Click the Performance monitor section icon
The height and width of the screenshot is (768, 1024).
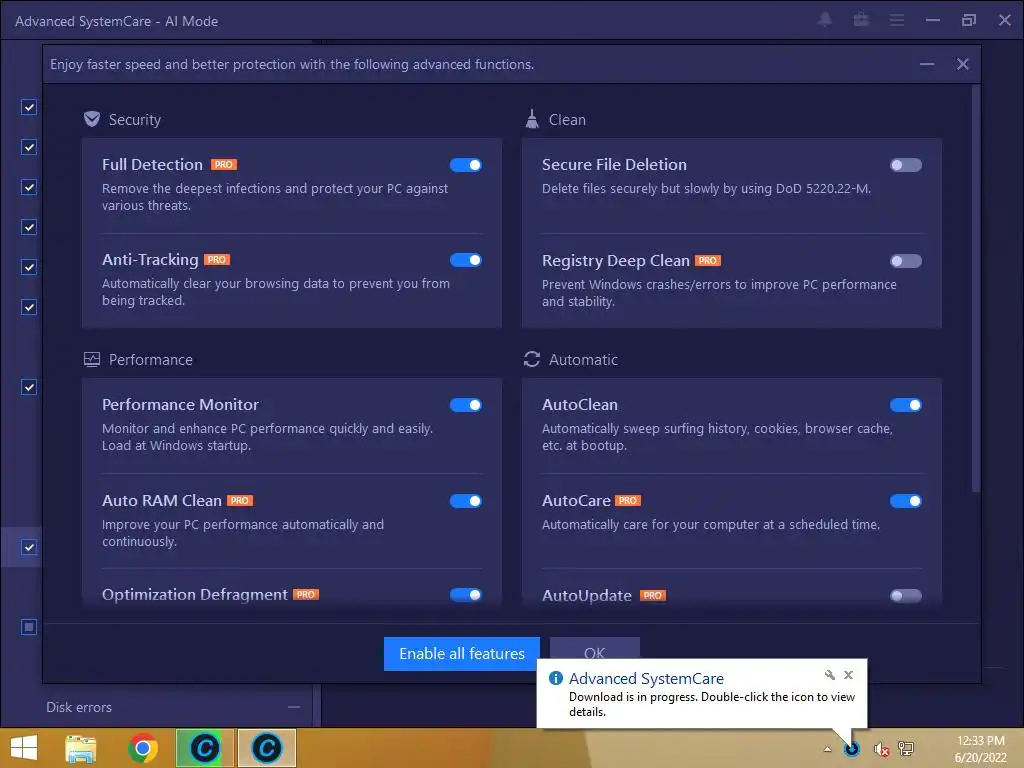pyautogui.click(x=92, y=360)
